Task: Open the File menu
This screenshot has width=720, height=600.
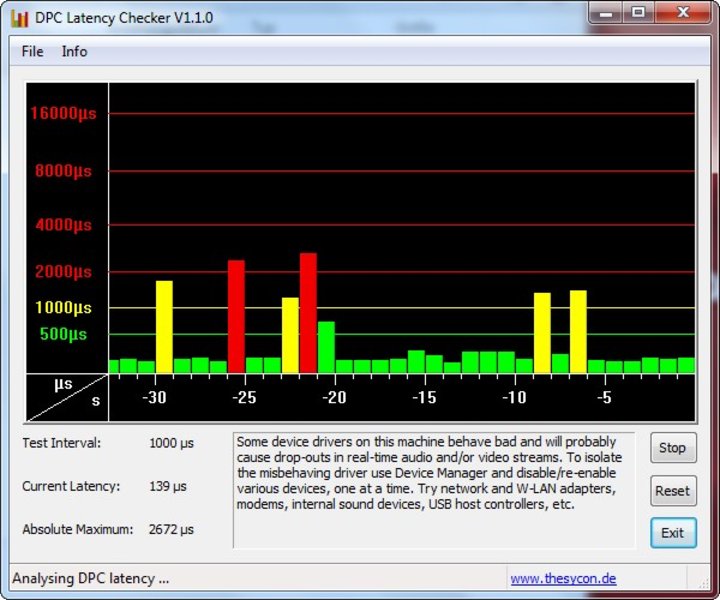Action: [33, 51]
